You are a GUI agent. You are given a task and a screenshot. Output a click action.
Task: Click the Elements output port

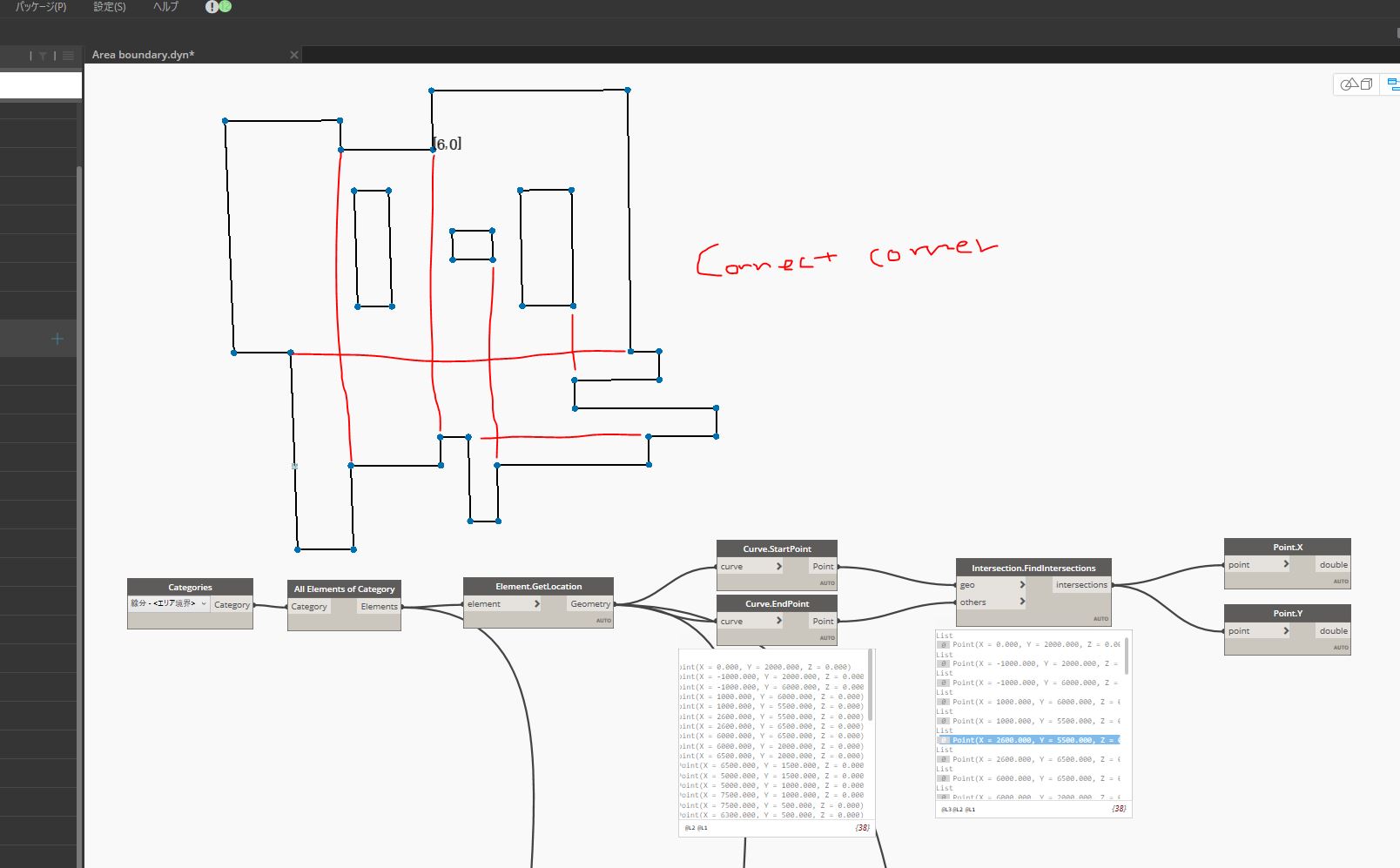coord(380,607)
